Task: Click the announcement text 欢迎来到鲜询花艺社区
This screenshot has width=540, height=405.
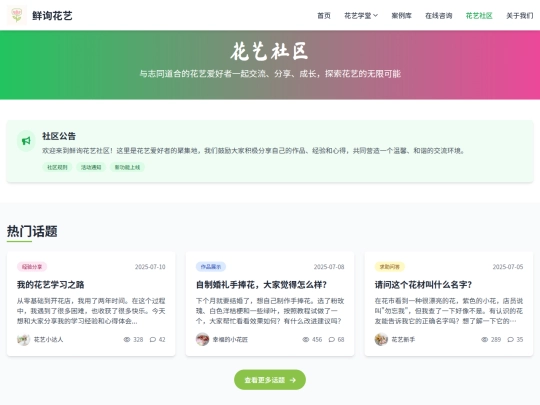Action: (253, 150)
